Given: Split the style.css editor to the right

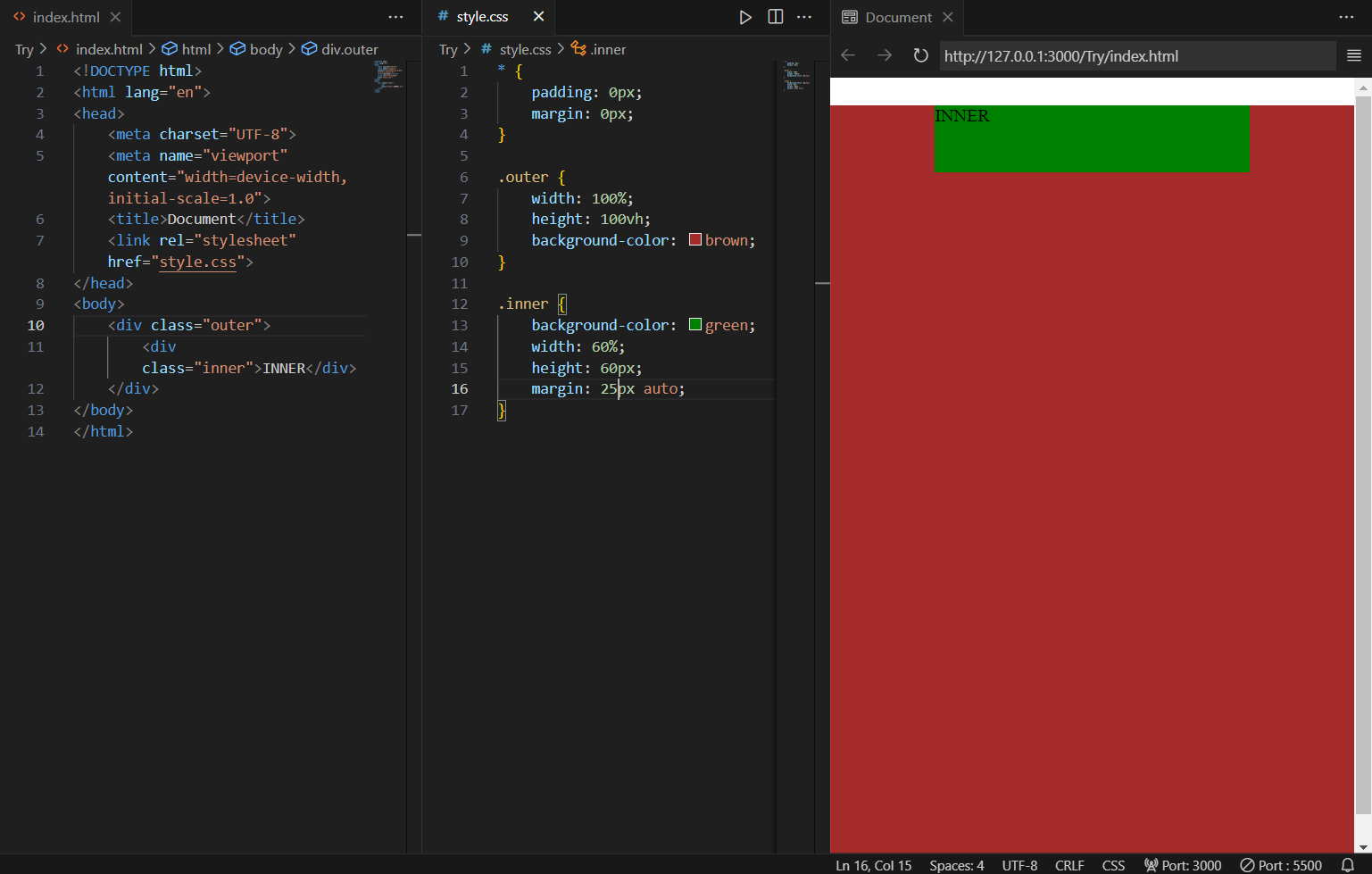Looking at the screenshot, I should coord(776,17).
